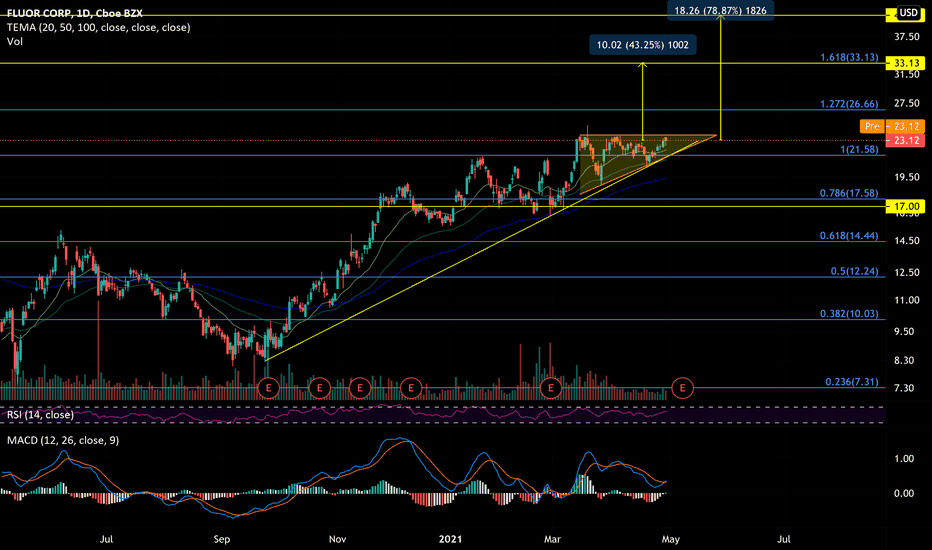Click the orange Pre 23.12 pre-market label
The image size is (932, 550).
[x=892, y=126]
